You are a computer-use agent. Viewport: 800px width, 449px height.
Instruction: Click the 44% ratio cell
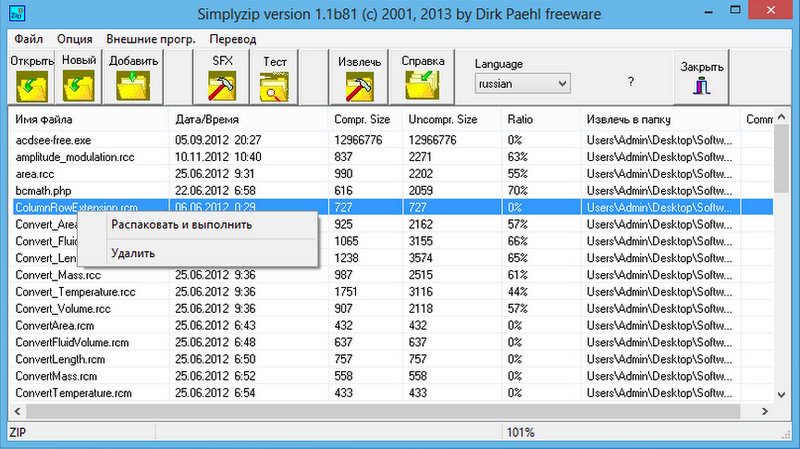click(x=517, y=292)
